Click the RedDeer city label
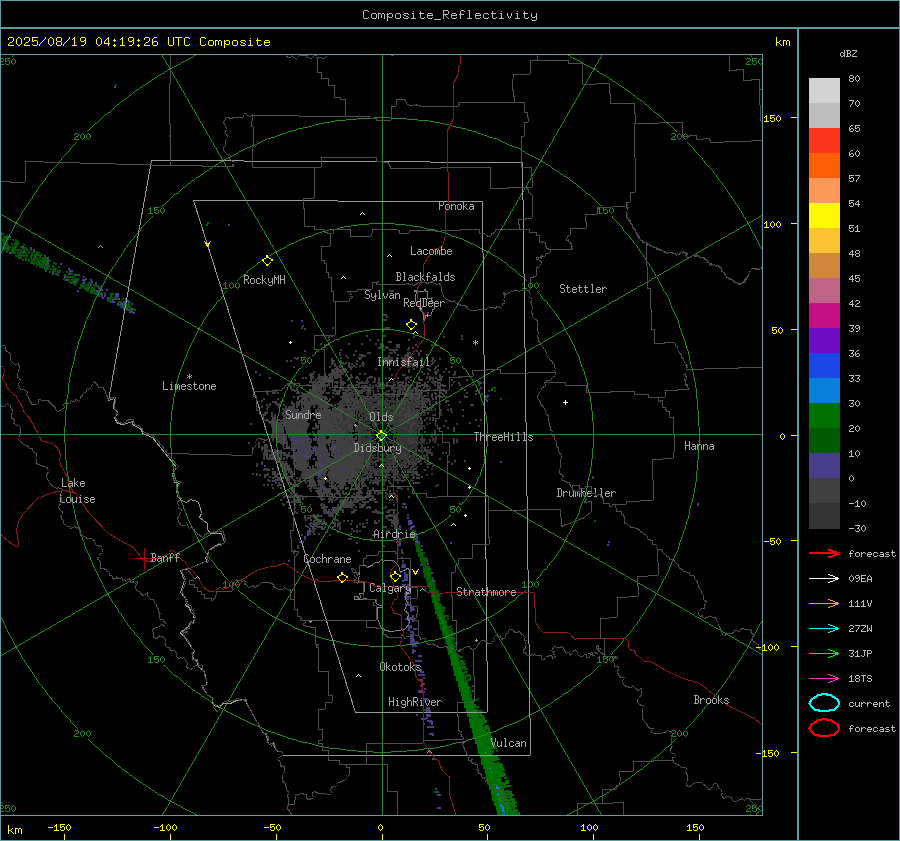This screenshot has height=841, width=900. [x=424, y=303]
